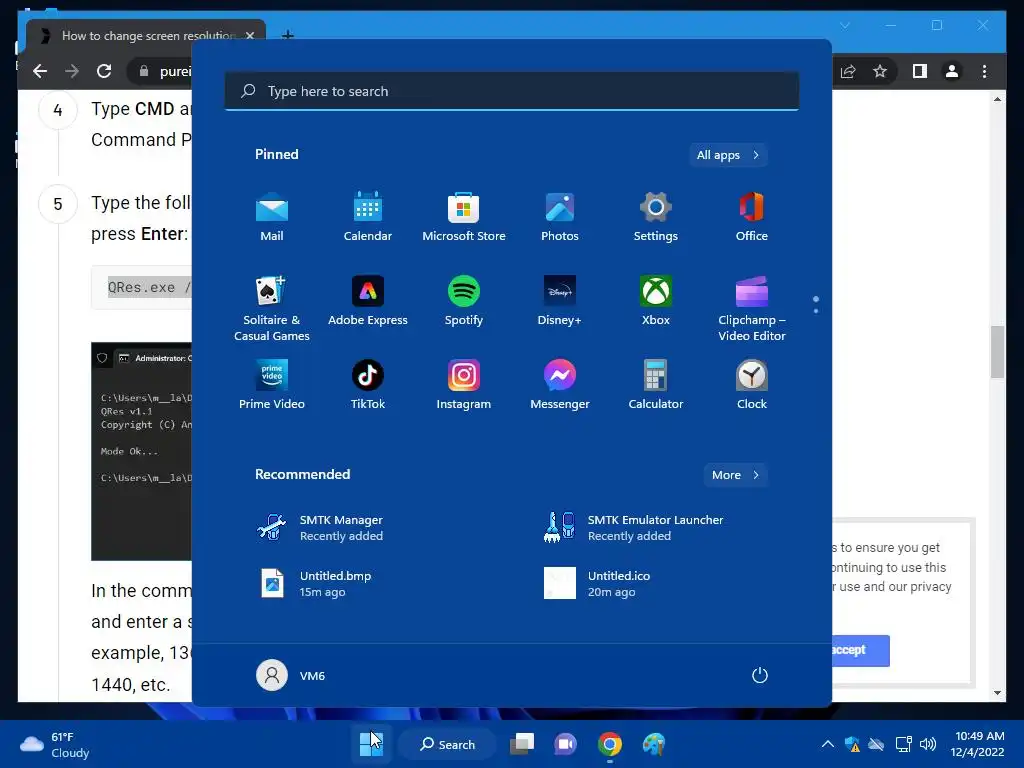
Task: Launch Microsoft Store
Action: (x=464, y=217)
